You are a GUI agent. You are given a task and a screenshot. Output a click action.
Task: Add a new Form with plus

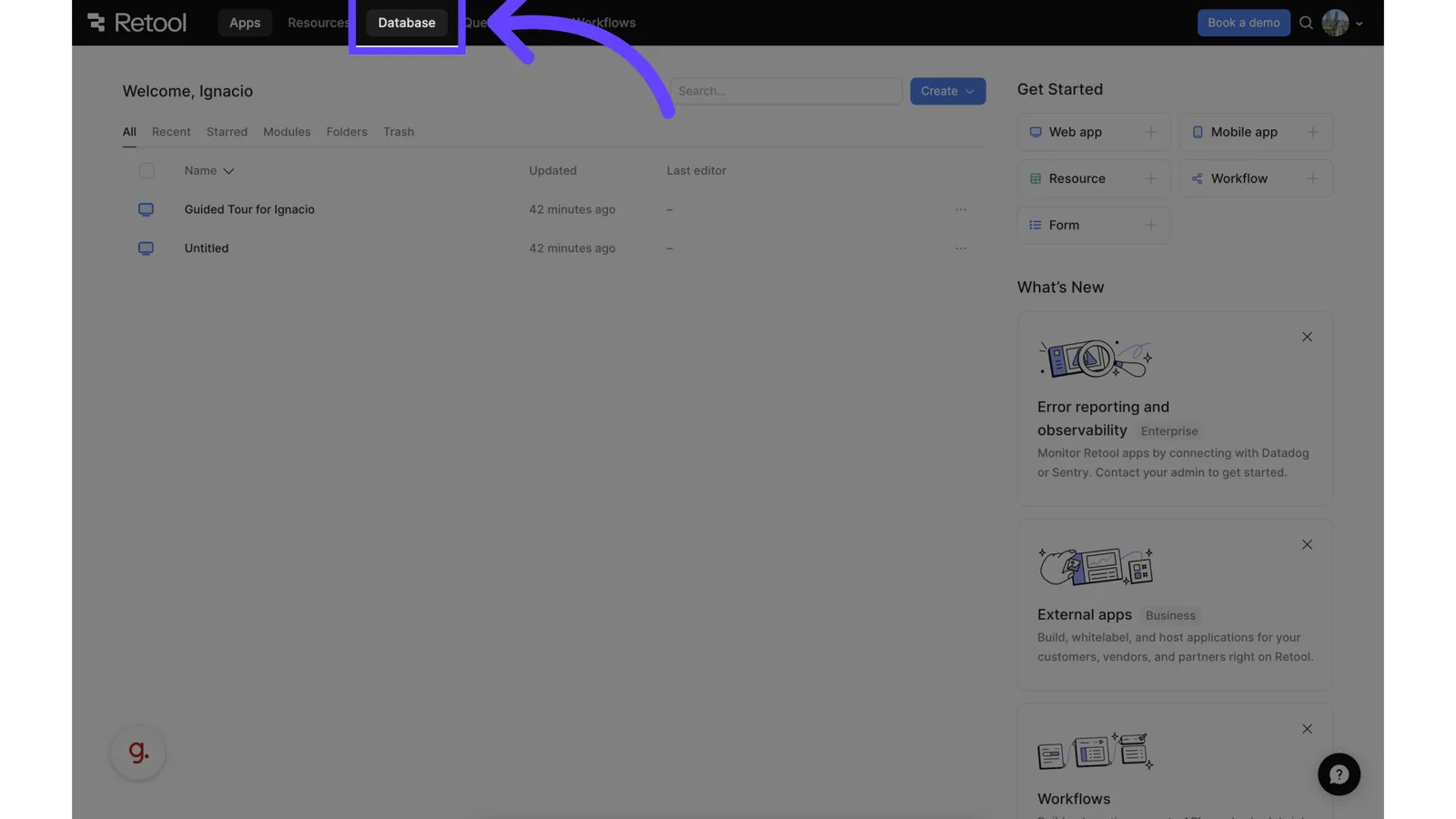pyautogui.click(x=1150, y=225)
